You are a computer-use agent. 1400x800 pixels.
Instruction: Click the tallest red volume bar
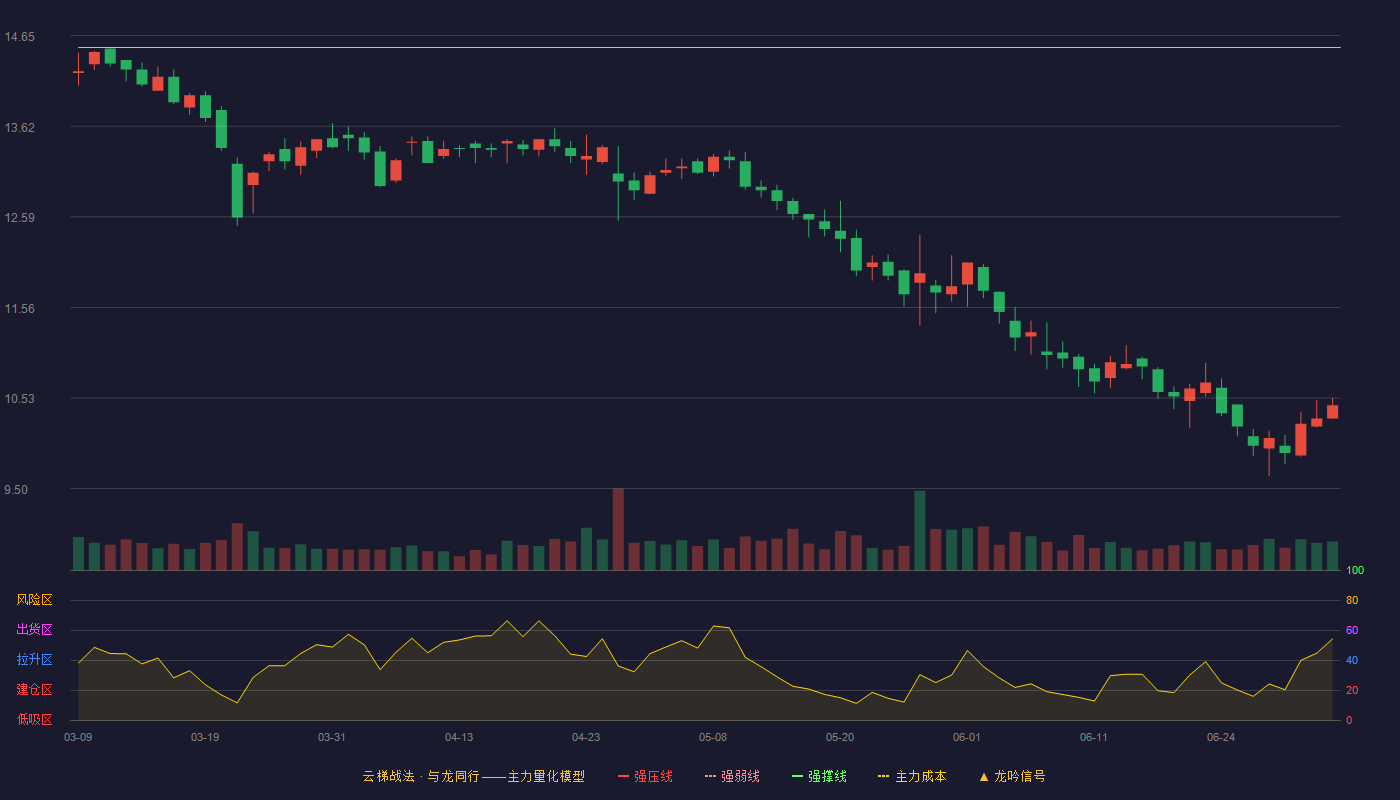point(618,529)
